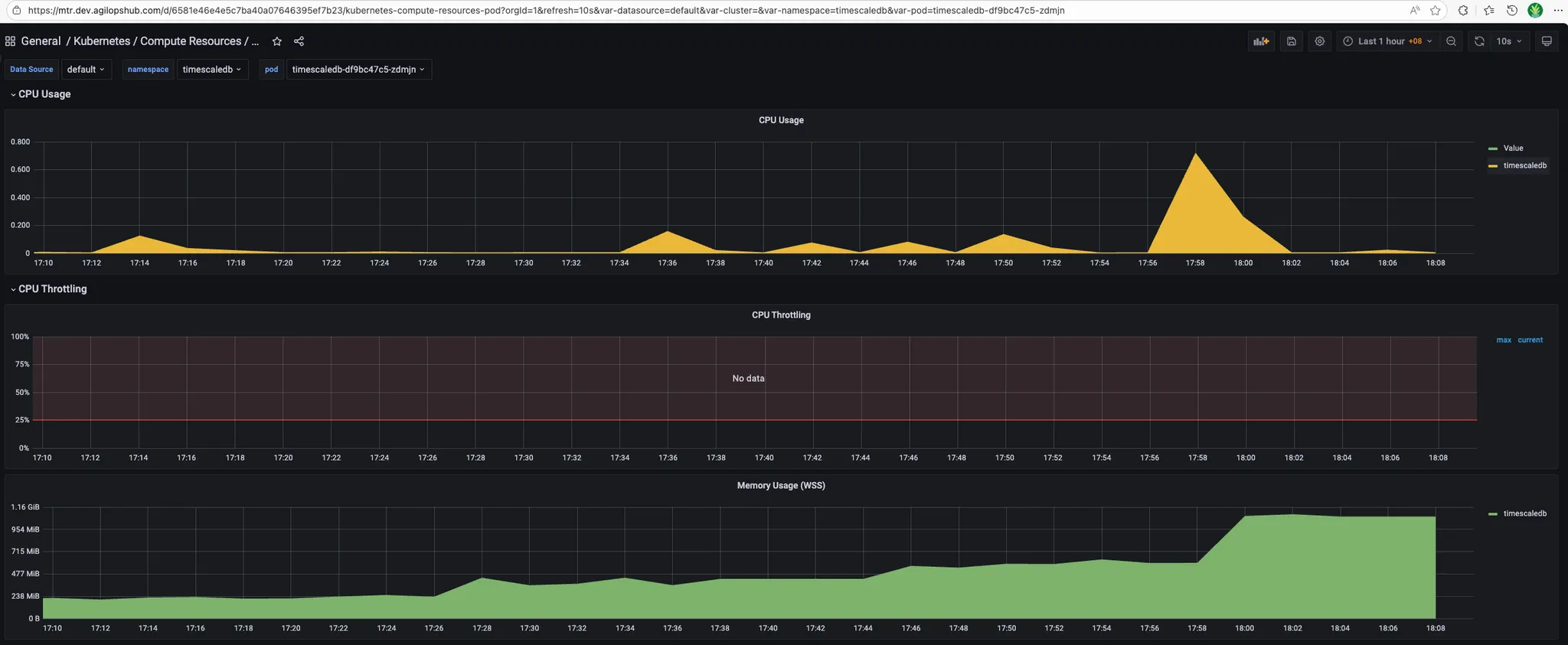The height and width of the screenshot is (645, 1568).
Task: Toggle timescaledb series in CPU Usage legend
Action: [1524, 166]
